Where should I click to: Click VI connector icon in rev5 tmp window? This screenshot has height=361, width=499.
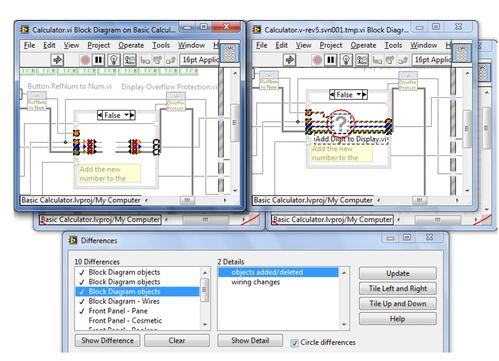pos(462,53)
